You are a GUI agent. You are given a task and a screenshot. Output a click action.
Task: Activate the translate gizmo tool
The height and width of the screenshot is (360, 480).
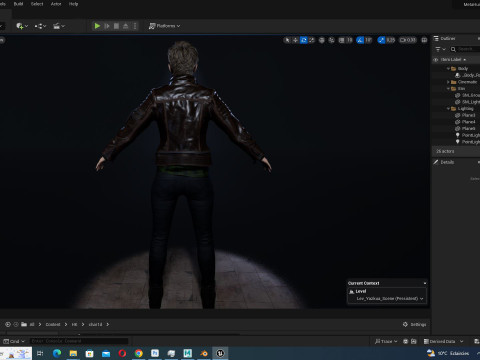coord(295,40)
